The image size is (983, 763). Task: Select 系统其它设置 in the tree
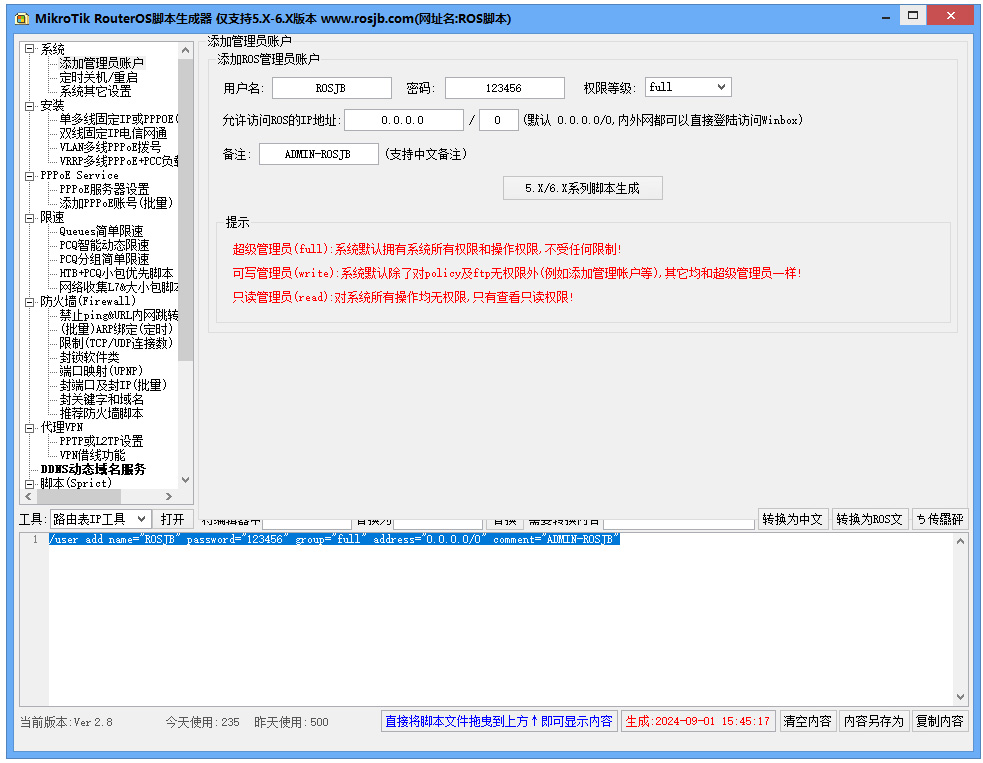click(x=95, y=92)
